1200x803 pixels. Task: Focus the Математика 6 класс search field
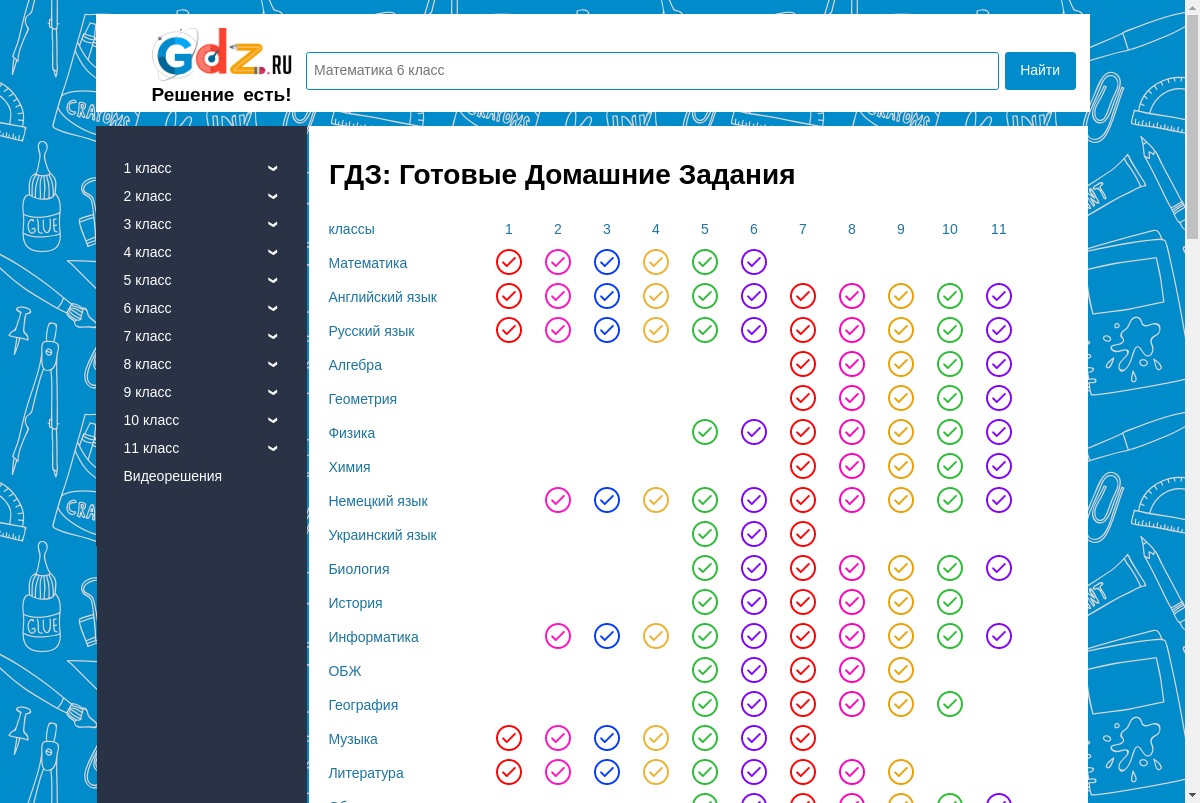[x=652, y=71]
